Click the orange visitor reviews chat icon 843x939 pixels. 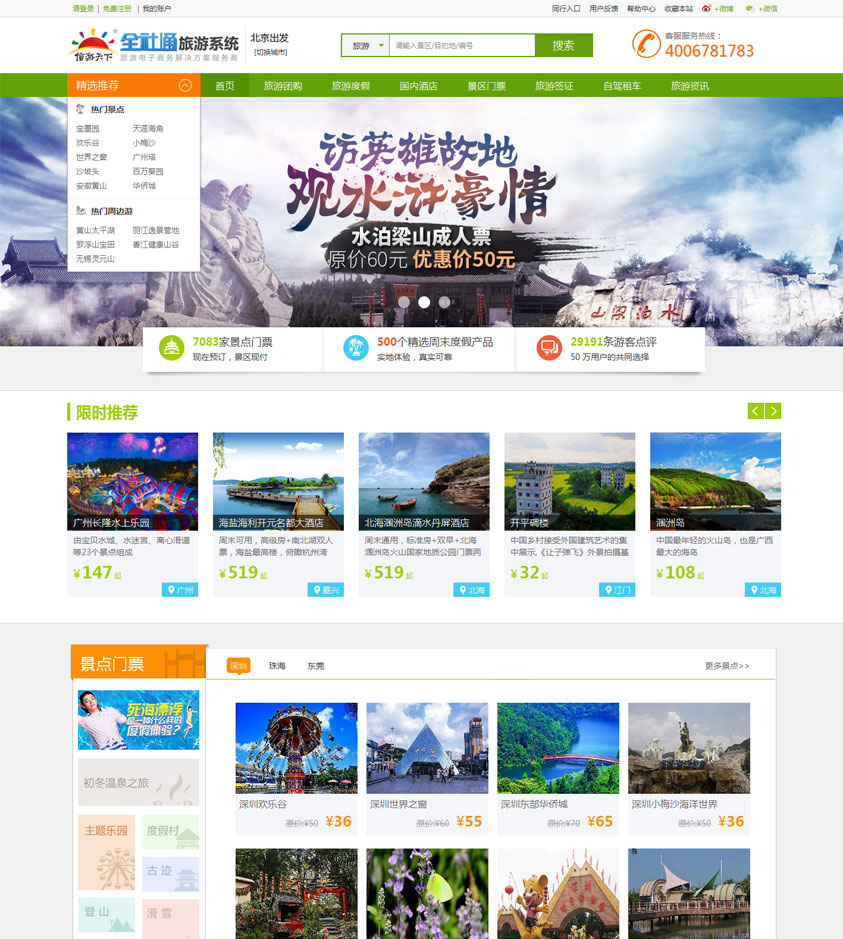point(549,348)
